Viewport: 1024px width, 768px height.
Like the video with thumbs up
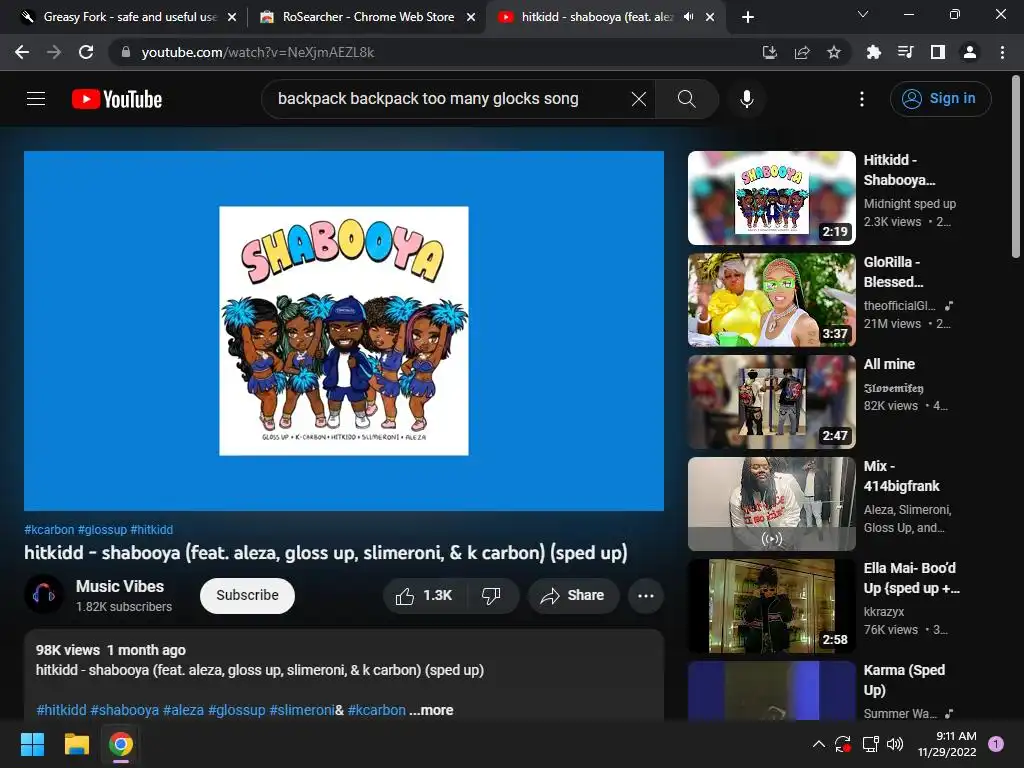tap(424, 596)
